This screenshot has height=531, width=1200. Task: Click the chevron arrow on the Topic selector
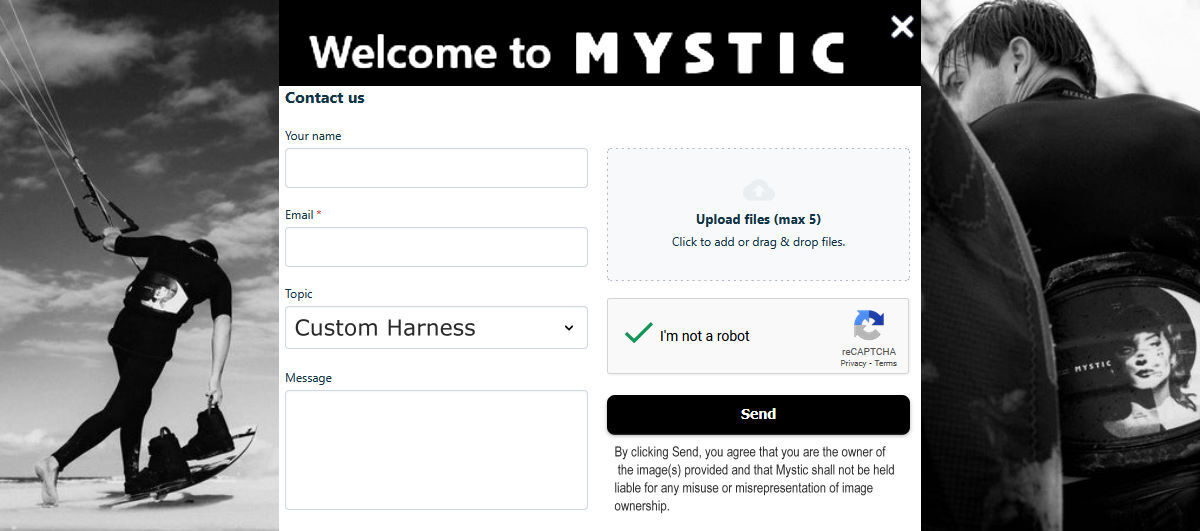(569, 328)
